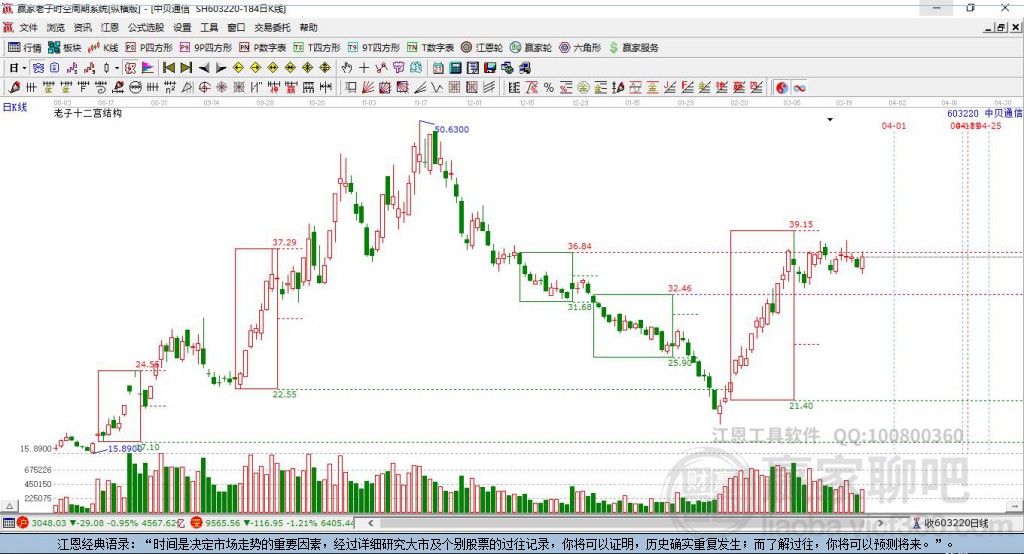
Task: Click the 日K线 period label
Action: [15, 106]
